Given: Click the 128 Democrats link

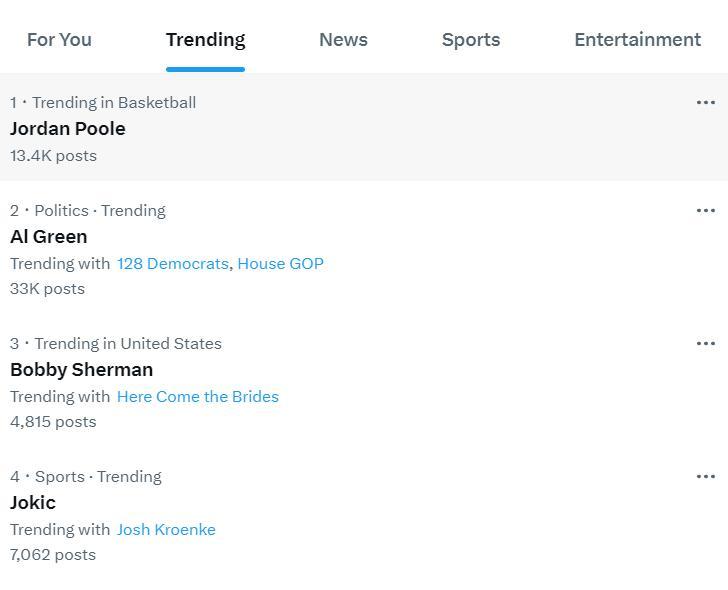Looking at the screenshot, I should [172, 264].
